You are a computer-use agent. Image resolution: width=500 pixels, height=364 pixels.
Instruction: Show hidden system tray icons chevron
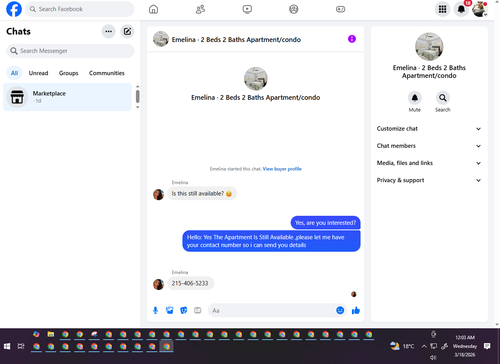coord(424,346)
